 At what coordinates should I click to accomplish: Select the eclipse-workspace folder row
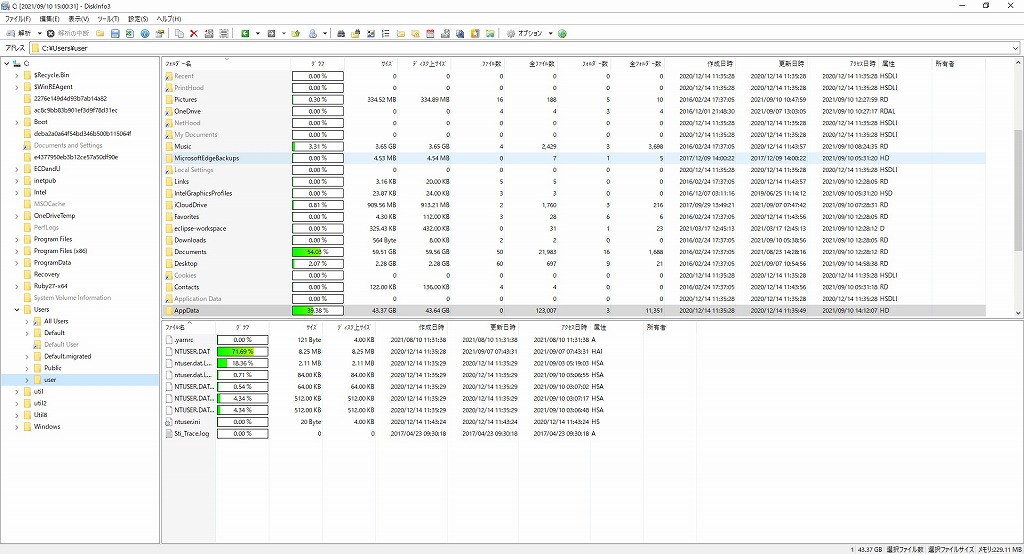point(573,228)
